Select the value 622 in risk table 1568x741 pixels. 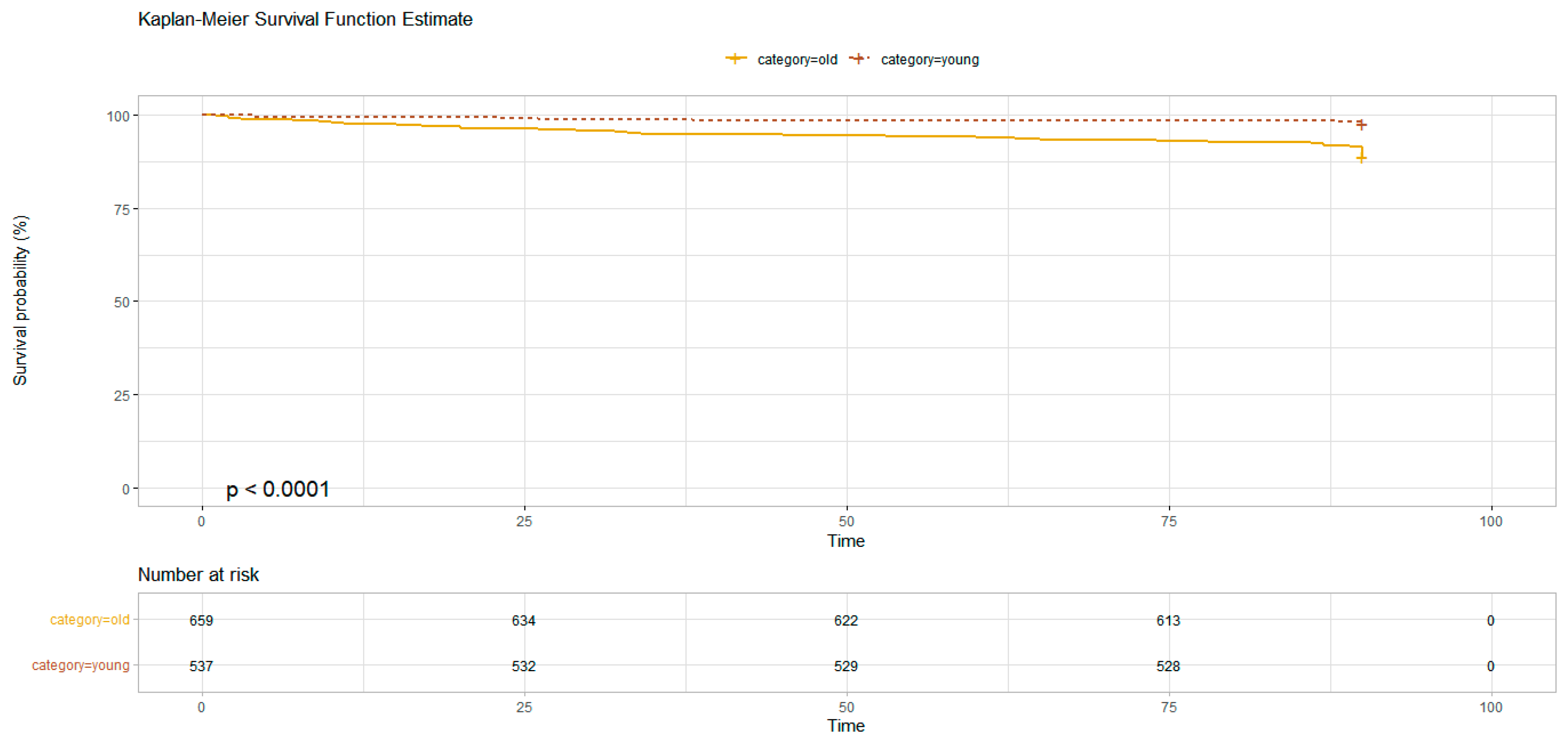click(846, 621)
